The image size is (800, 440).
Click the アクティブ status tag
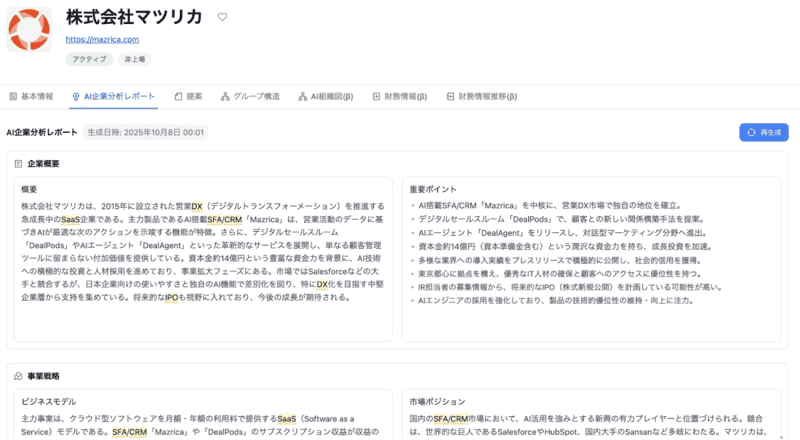[x=89, y=59]
